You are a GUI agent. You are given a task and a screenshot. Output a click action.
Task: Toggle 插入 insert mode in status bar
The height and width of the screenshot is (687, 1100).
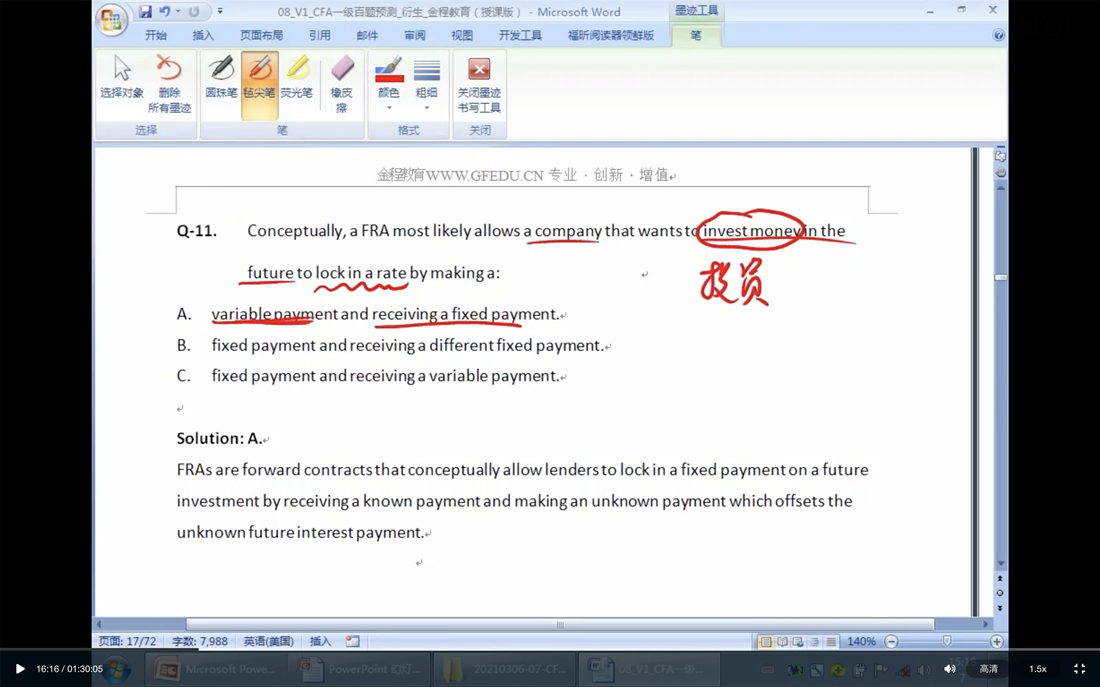[321, 641]
